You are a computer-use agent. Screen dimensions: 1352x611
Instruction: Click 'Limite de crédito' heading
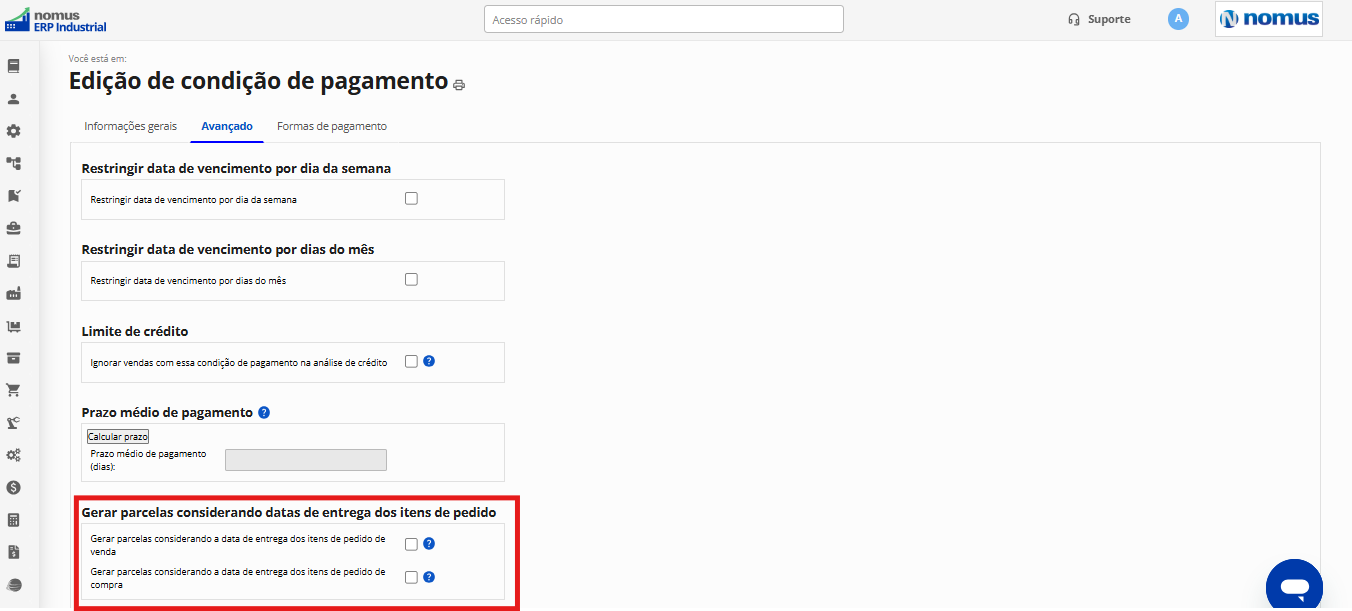pyautogui.click(x=135, y=331)
